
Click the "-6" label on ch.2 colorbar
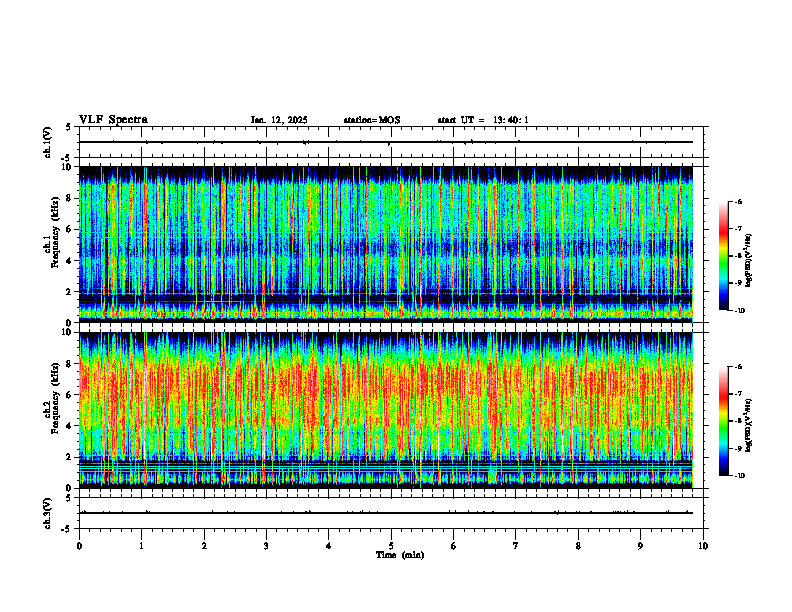coord(738,367)
